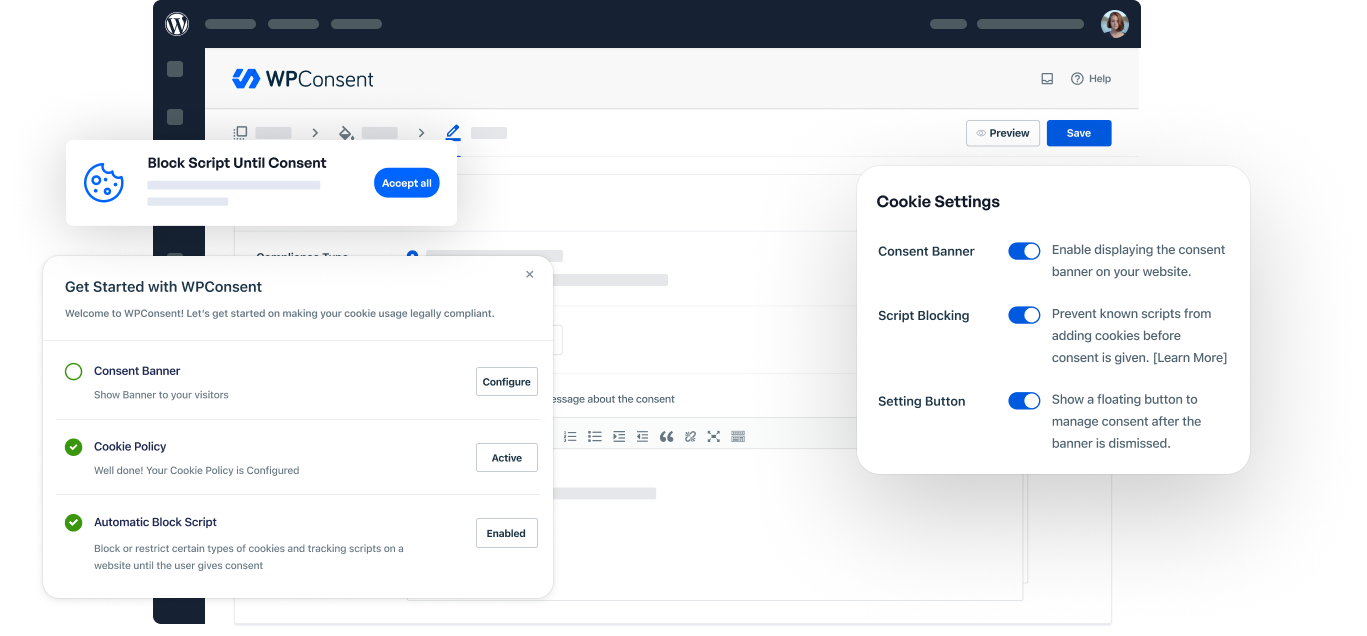Click the Consent Banner label in Cookie Settings
Screen dimensions: 1367x636
click(926, 252)
